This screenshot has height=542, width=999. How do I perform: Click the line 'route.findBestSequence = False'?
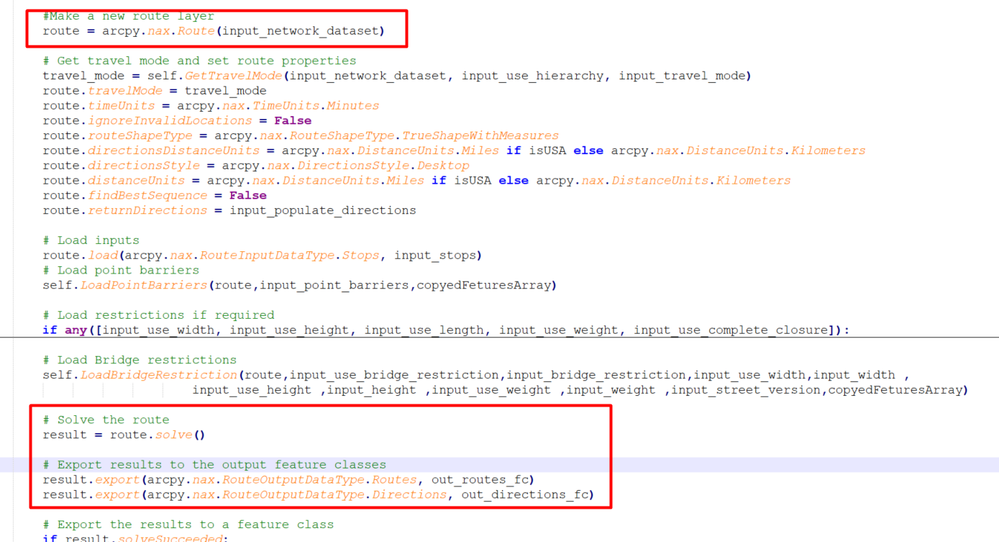[155, 196]
